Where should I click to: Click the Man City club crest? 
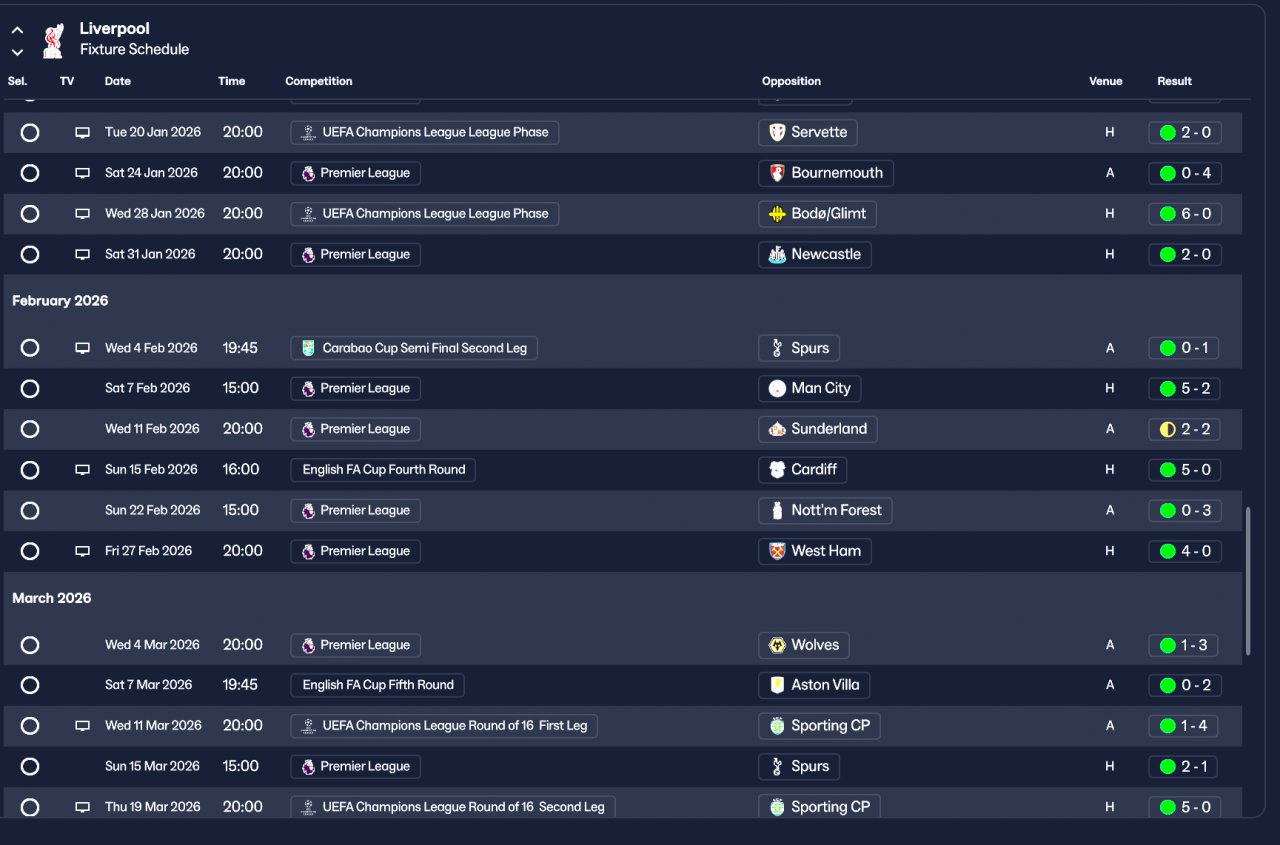(777, 388)
